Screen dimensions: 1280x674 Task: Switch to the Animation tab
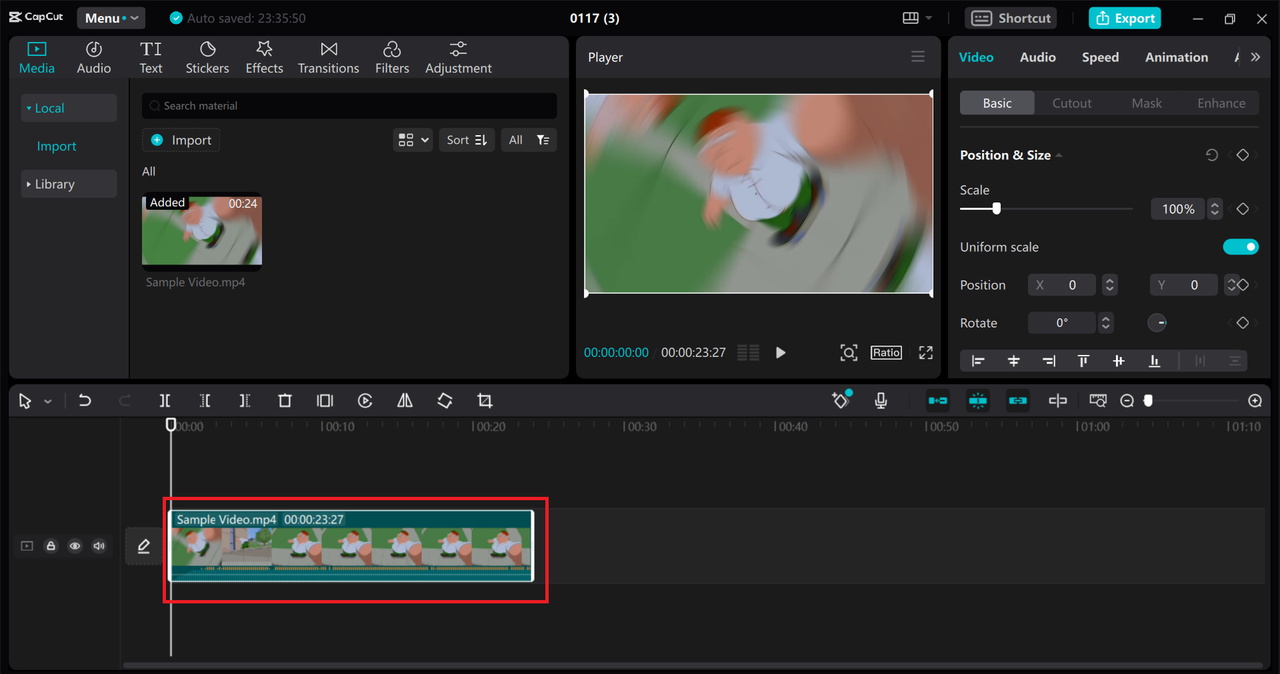click(x=1176, y=57)
